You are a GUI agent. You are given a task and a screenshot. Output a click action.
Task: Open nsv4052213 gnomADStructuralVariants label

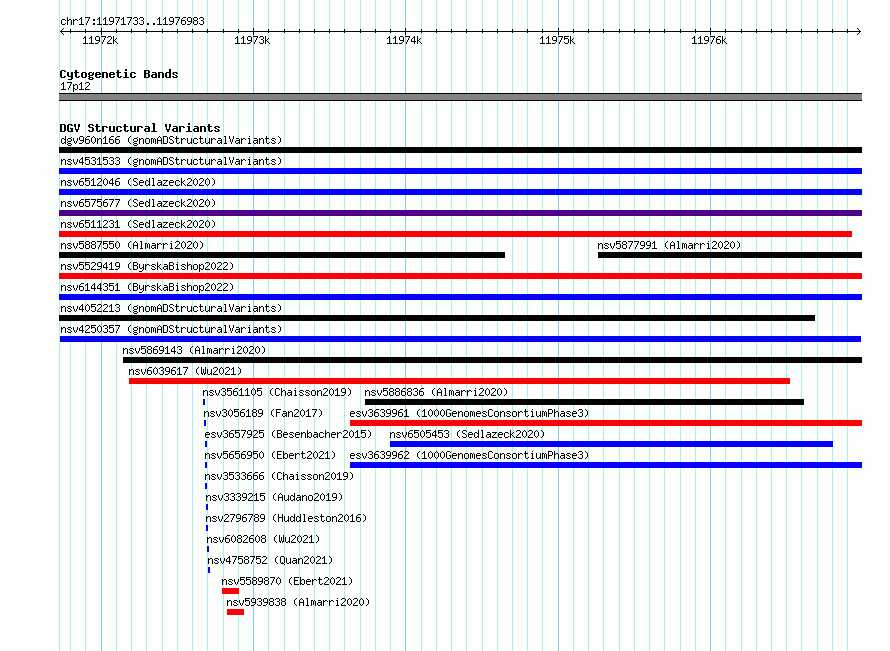(171, 308)
